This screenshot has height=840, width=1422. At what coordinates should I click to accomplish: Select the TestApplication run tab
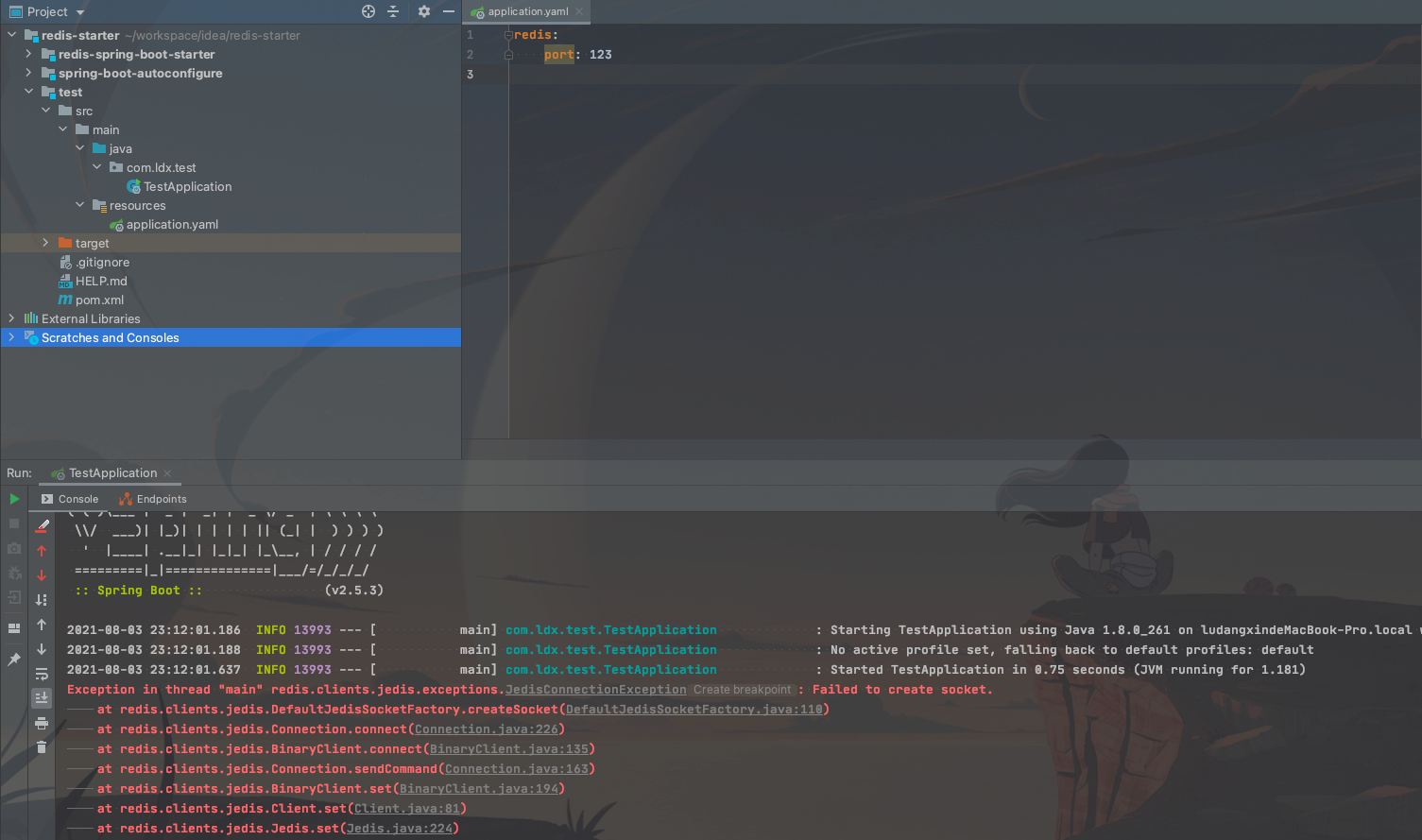point(112,473)
